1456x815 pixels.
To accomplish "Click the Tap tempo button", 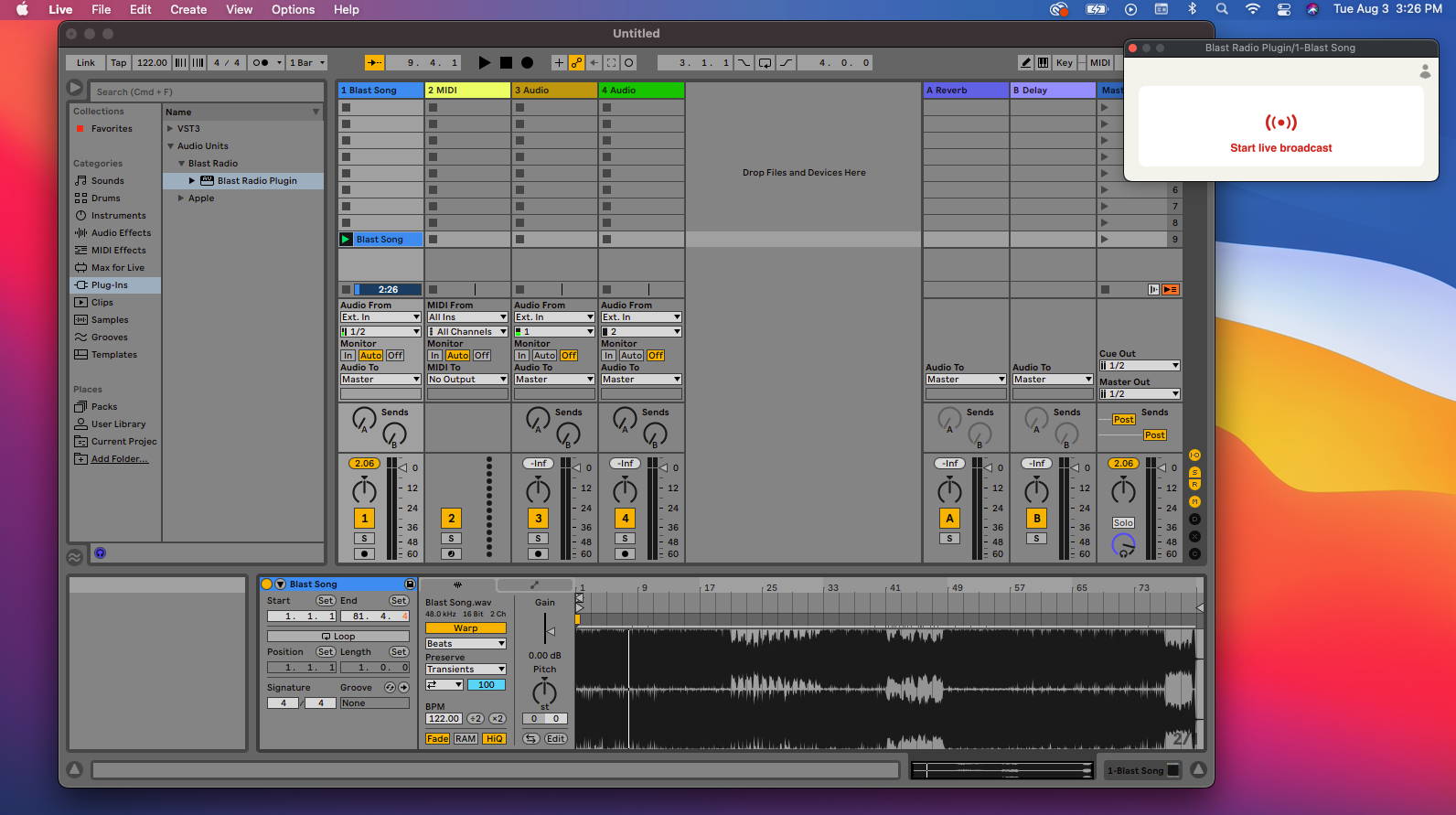I will tap(119, 62).
